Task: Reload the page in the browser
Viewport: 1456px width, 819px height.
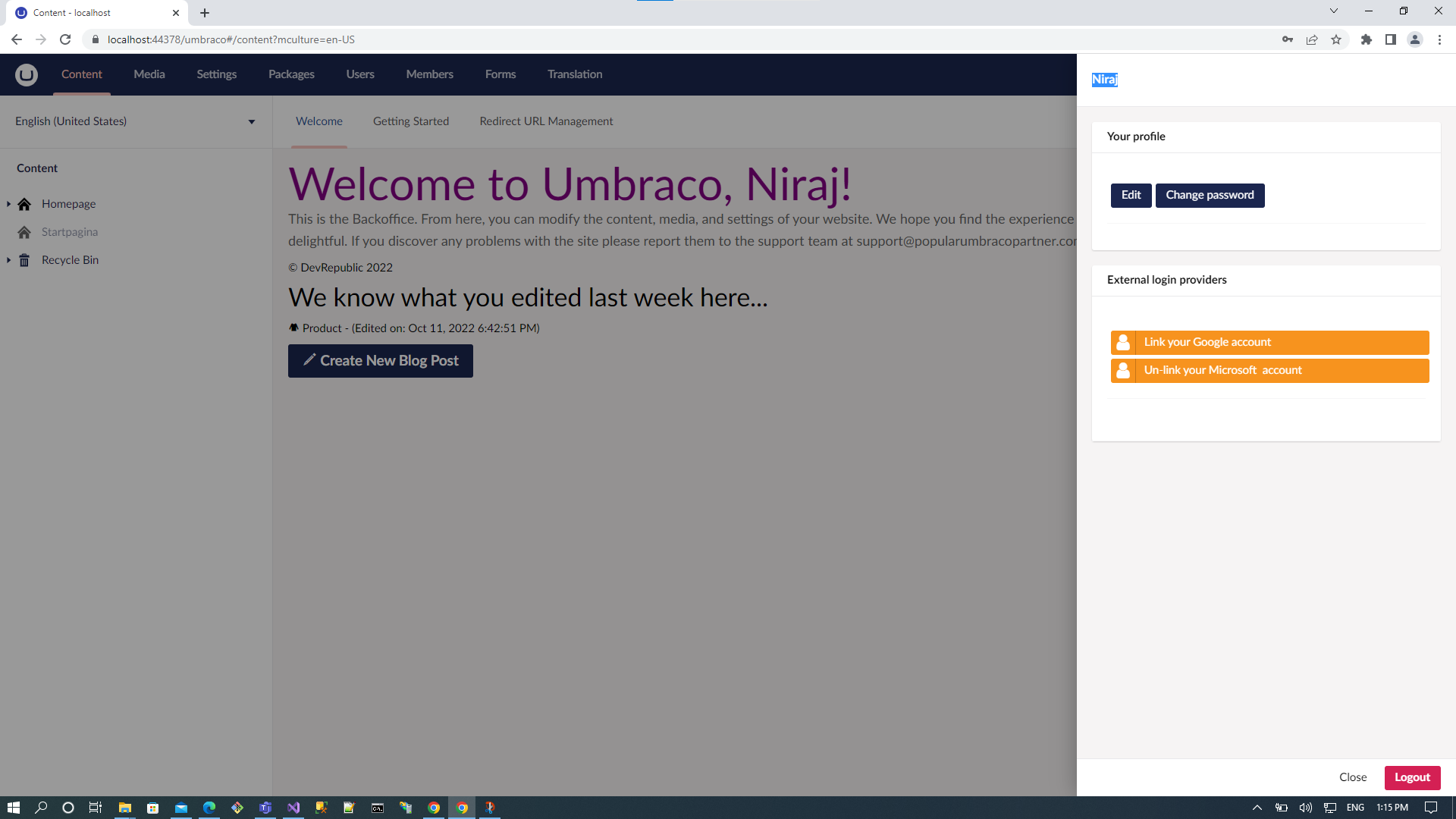Action: 65,39
